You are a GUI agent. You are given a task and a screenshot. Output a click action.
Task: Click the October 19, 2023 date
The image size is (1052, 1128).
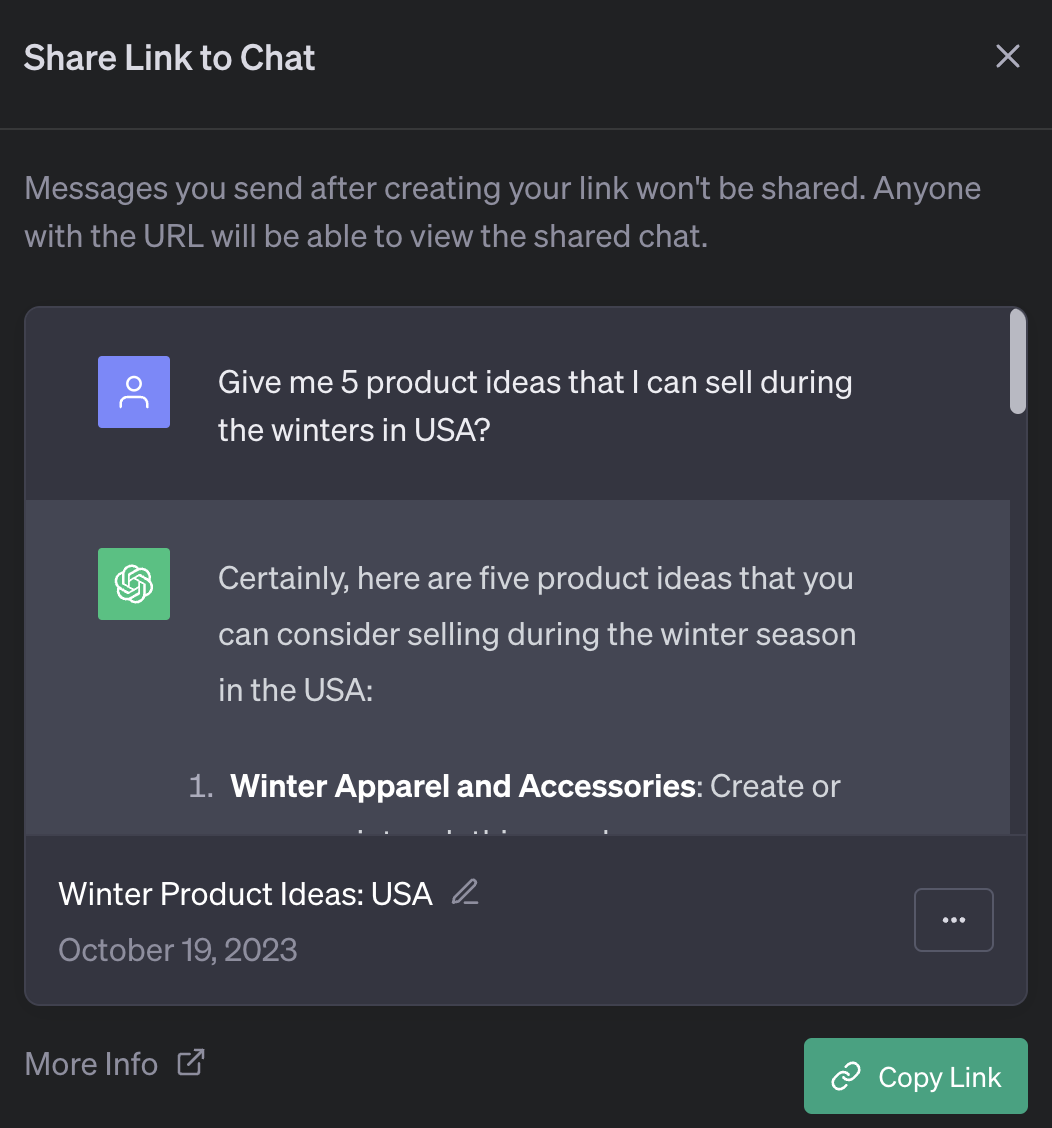coord(178,949)
